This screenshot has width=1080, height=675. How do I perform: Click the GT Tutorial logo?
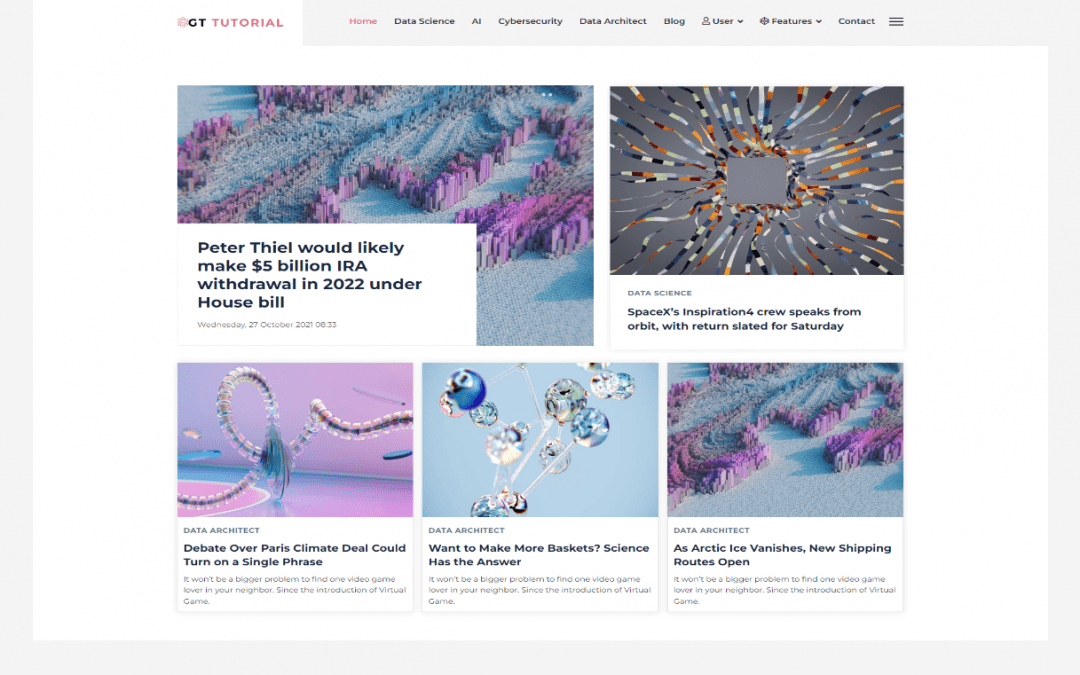coord(230,22)
